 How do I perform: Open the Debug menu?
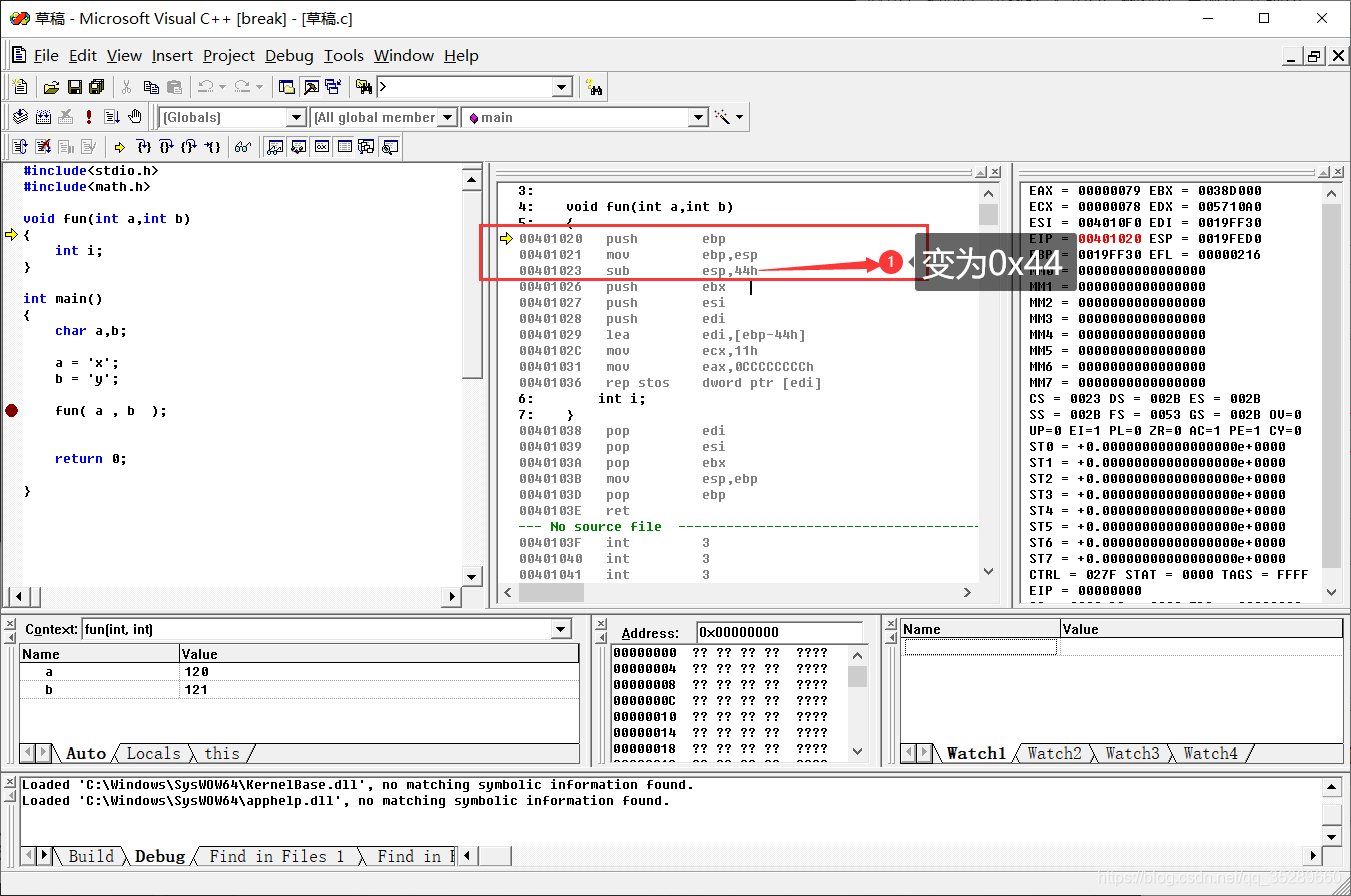click(289, 55)
